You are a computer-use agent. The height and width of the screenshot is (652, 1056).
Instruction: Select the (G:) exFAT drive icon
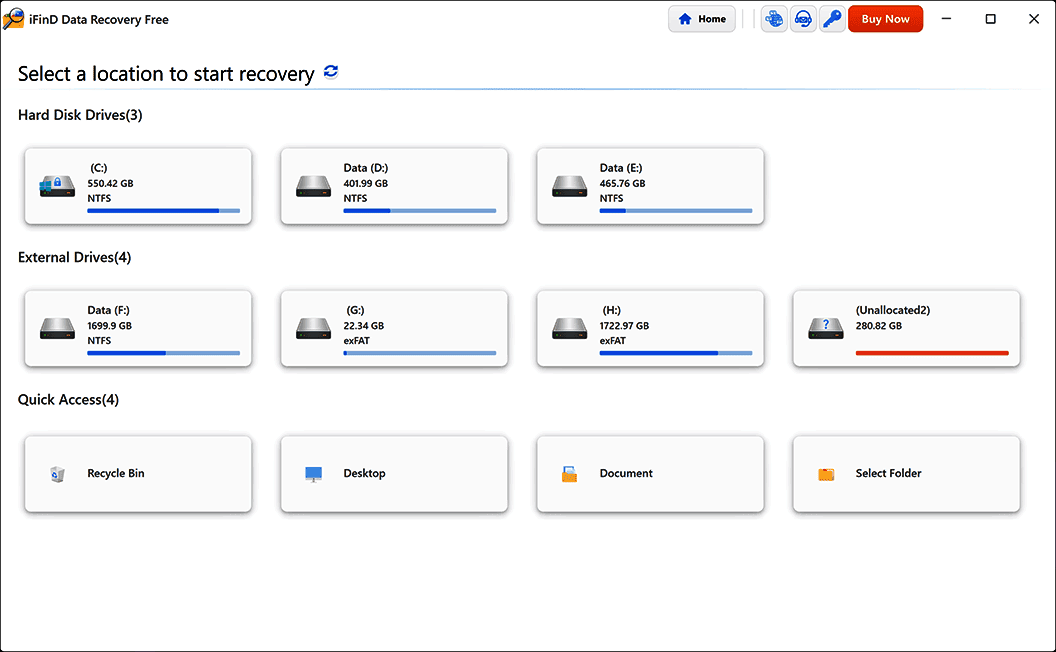point(313,329)
